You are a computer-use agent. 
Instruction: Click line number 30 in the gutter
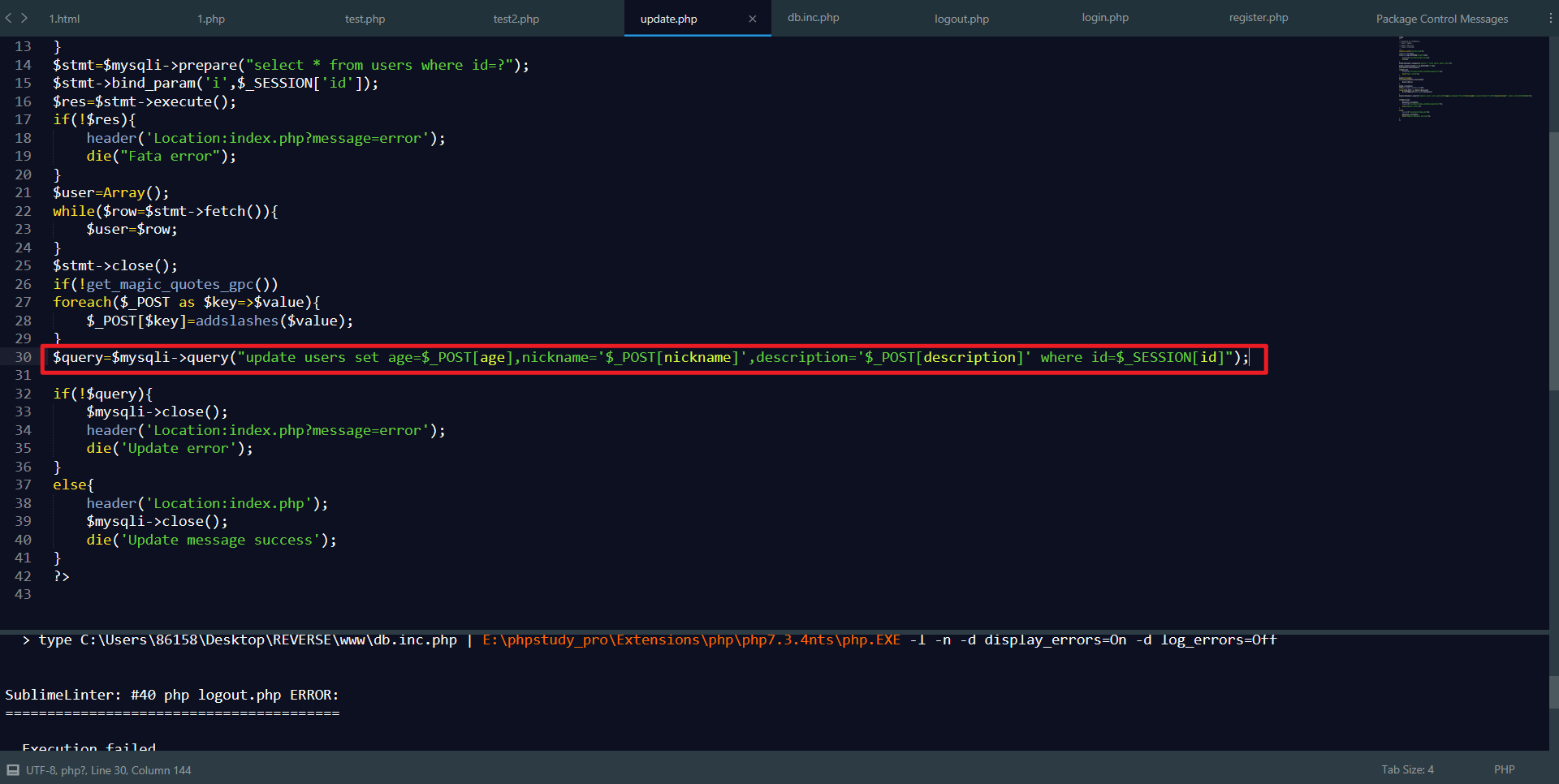coord(23,357)
